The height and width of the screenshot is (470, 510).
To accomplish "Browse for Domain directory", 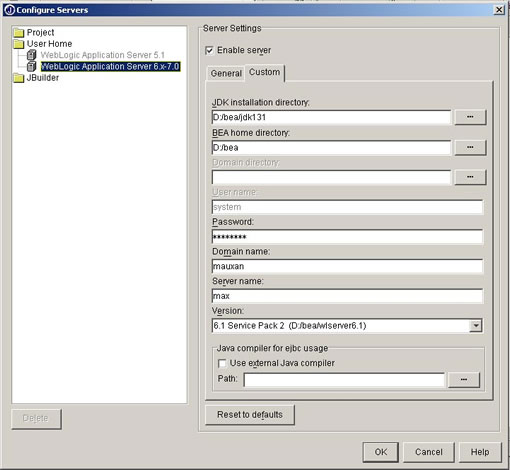I will 470,177.
